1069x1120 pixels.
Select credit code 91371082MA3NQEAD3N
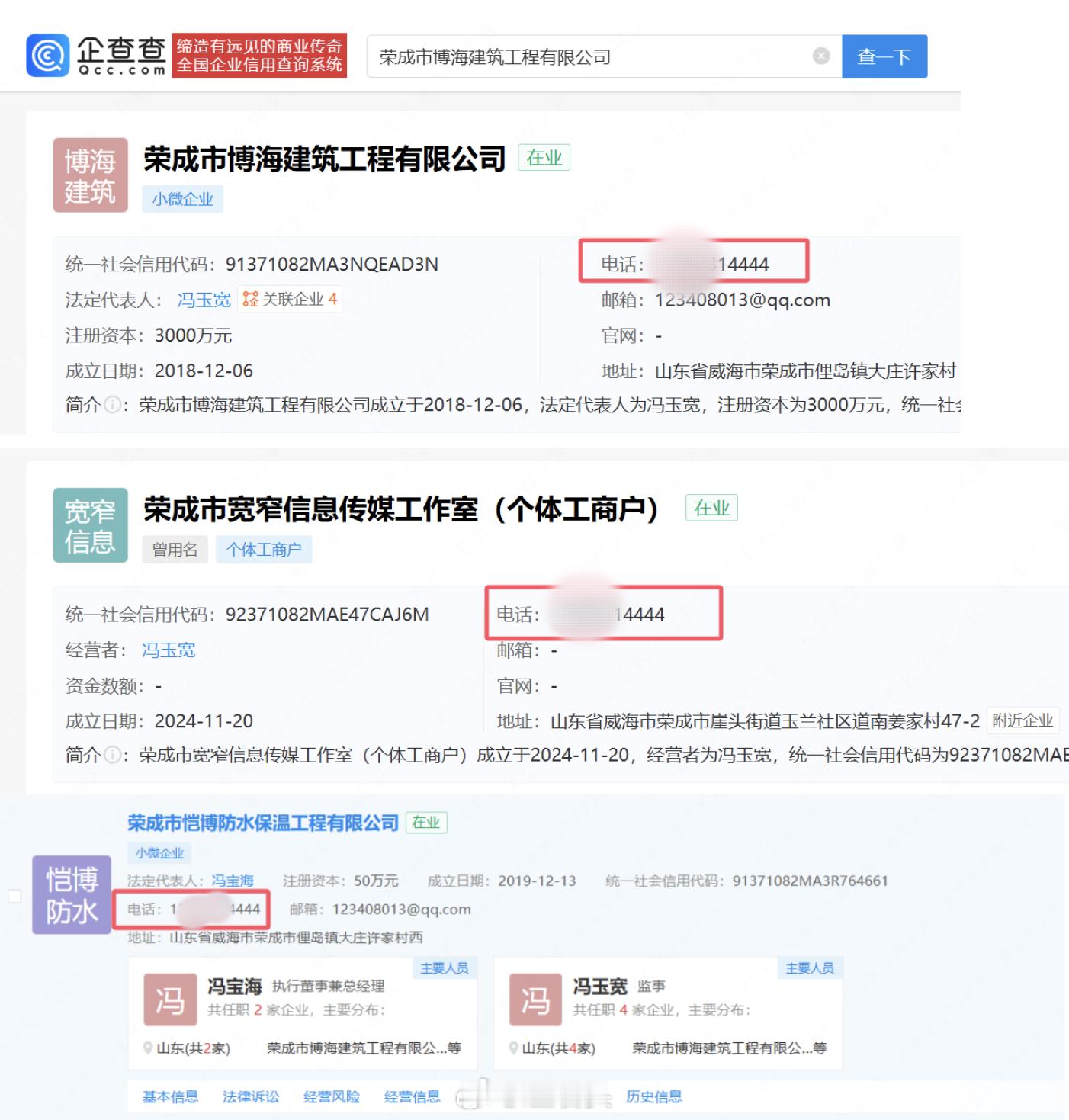click(x=332, y=264)
